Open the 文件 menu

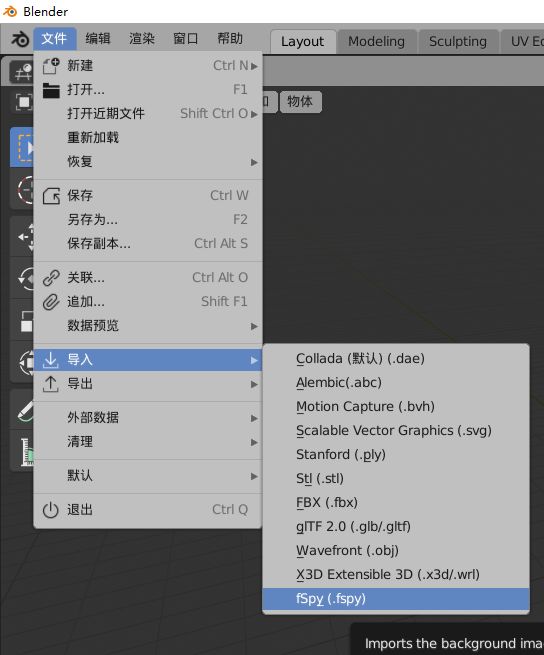point(54,39)
